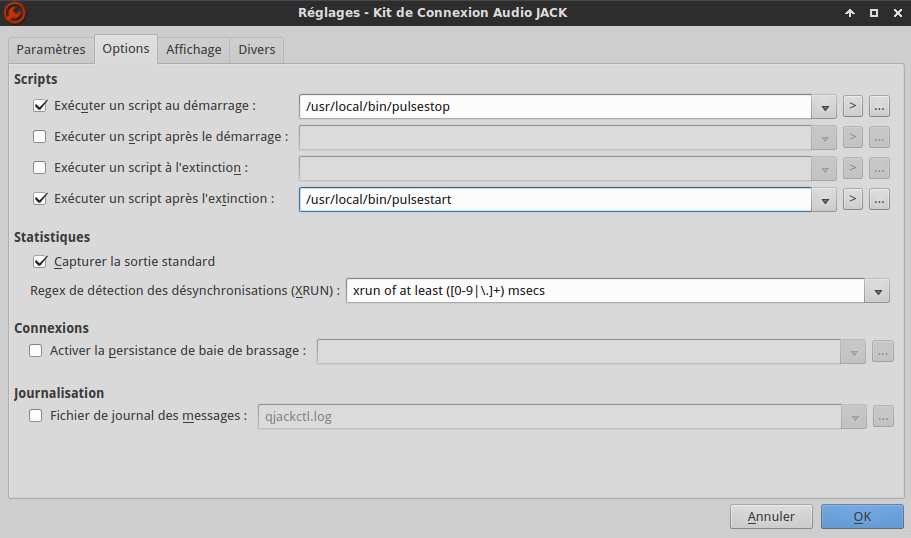This screenshot has height=538, width=911.
Task: Click the '>' button beside the pulsestop script
Action: (853, 106)
